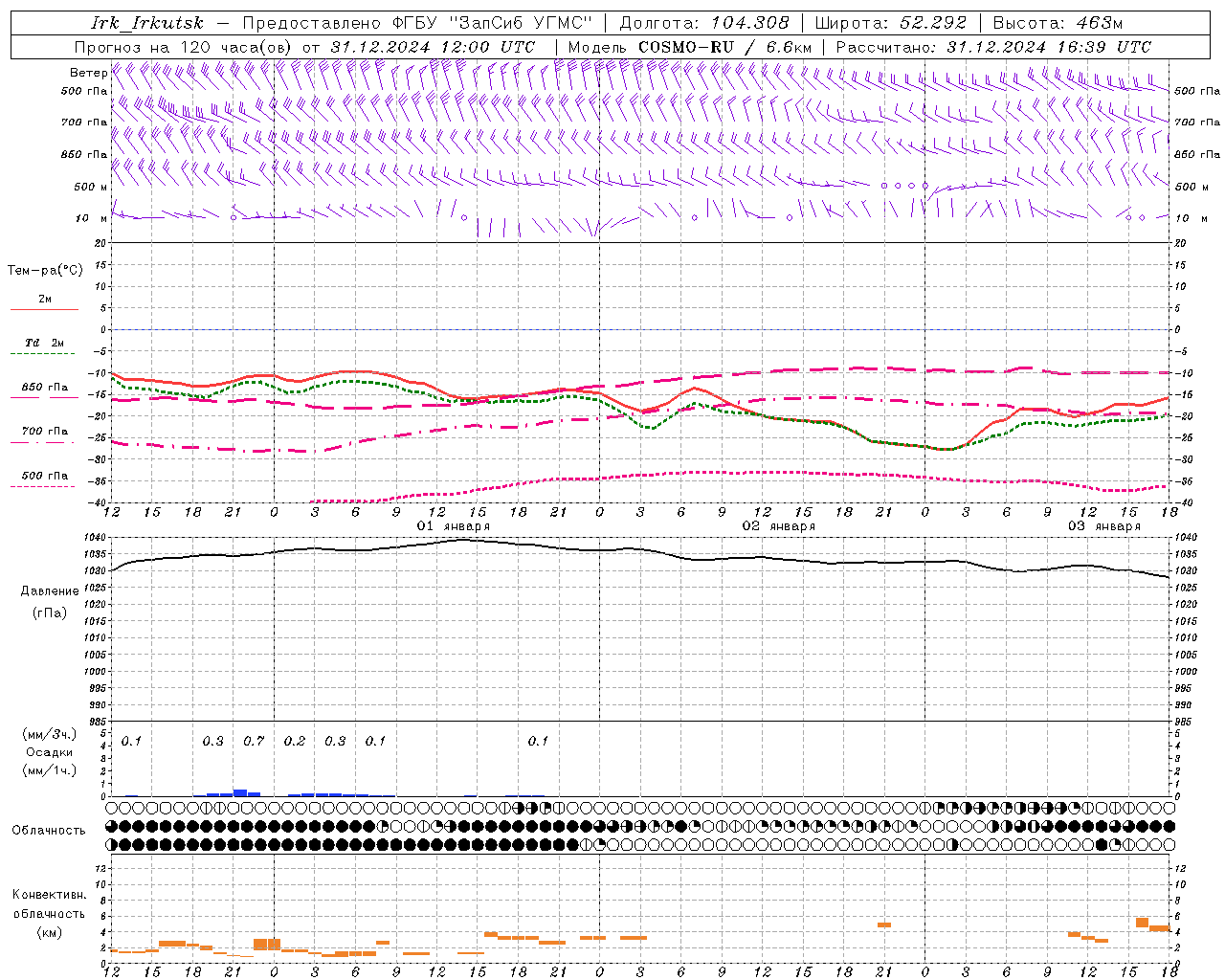The width and height of the screenshot is (1225, 980).
Task: Click the '850 гПа' temperature legend entry
Action: coord(44,388)
